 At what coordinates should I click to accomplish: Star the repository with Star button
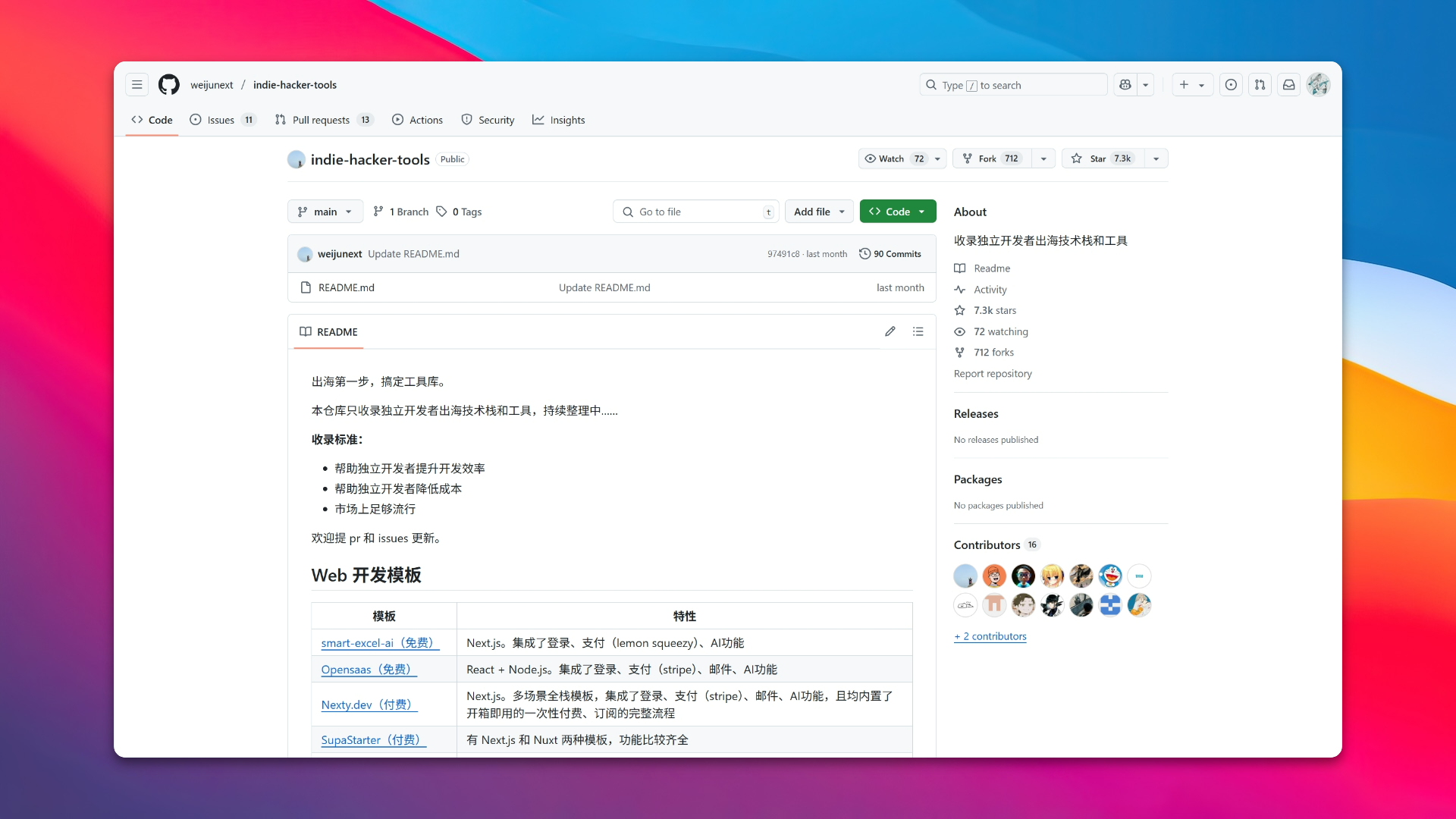coord(1103,158)
